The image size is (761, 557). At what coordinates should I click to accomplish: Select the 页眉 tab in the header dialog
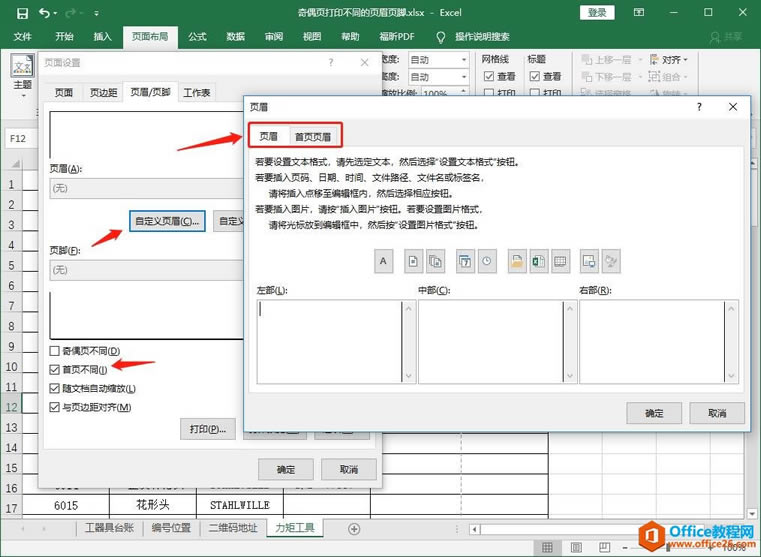pyautogui.click(x=268, y=136)
